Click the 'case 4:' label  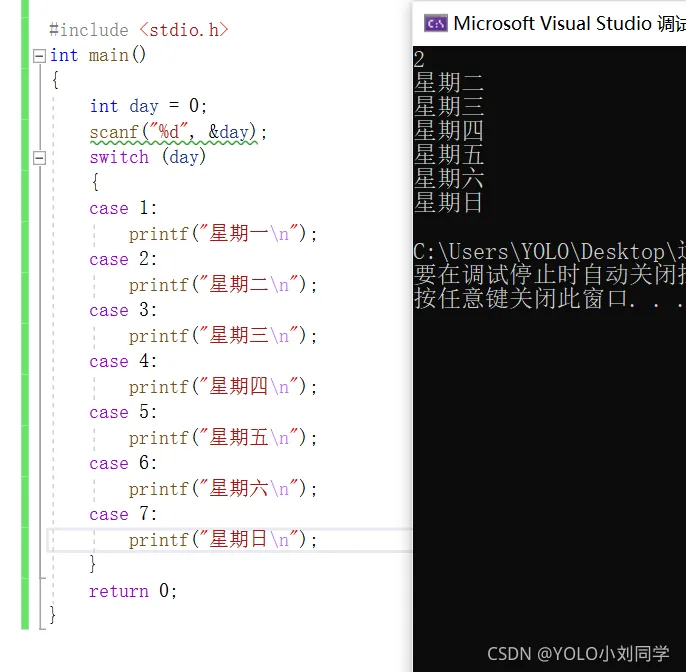[x=123, y=361]
